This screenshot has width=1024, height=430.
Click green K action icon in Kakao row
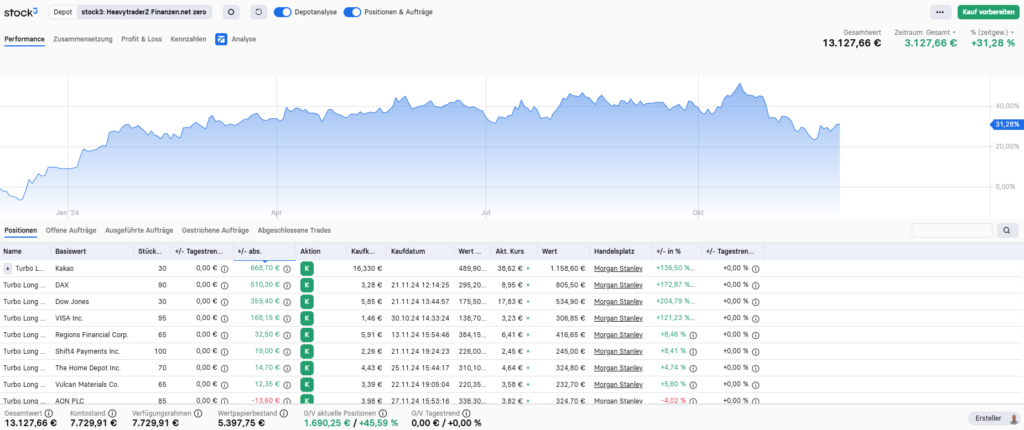(x=307, y=268)
